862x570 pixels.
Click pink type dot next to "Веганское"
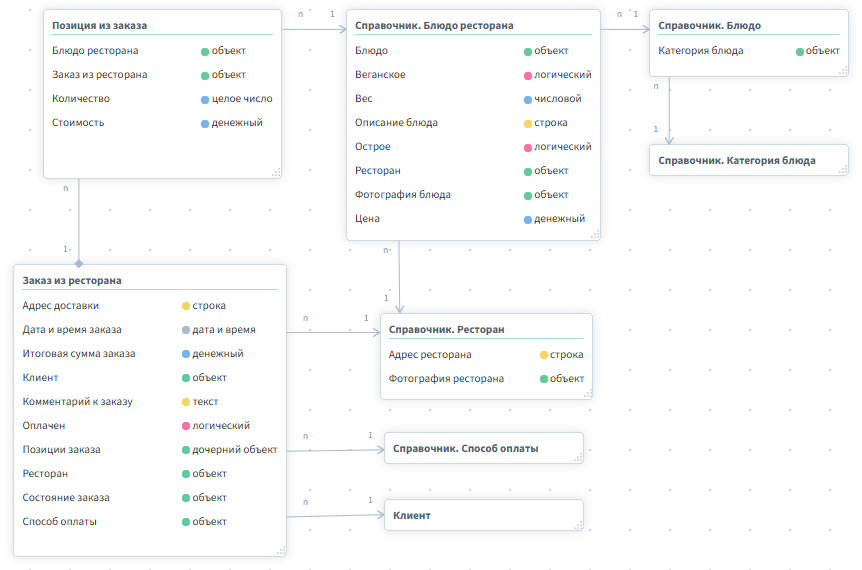tap(528, 75)
